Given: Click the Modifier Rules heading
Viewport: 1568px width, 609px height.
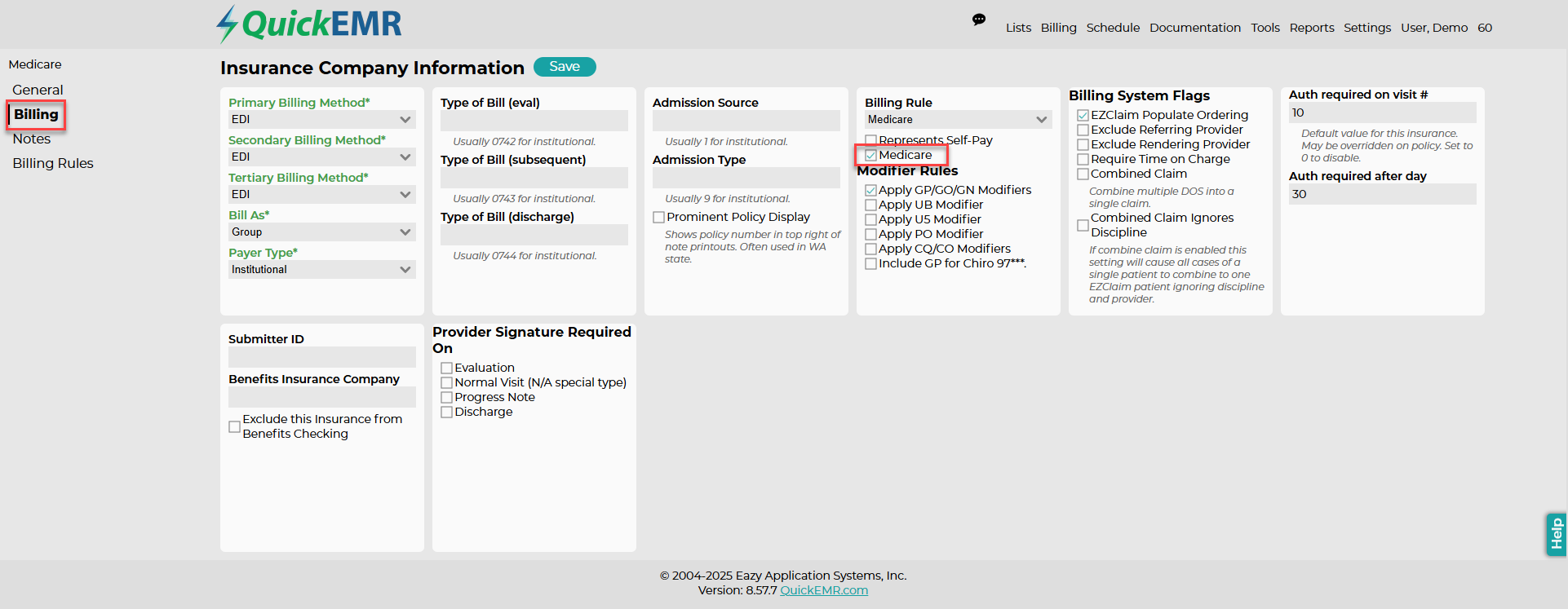Looking at the screenshot, I should coord(907,170).
